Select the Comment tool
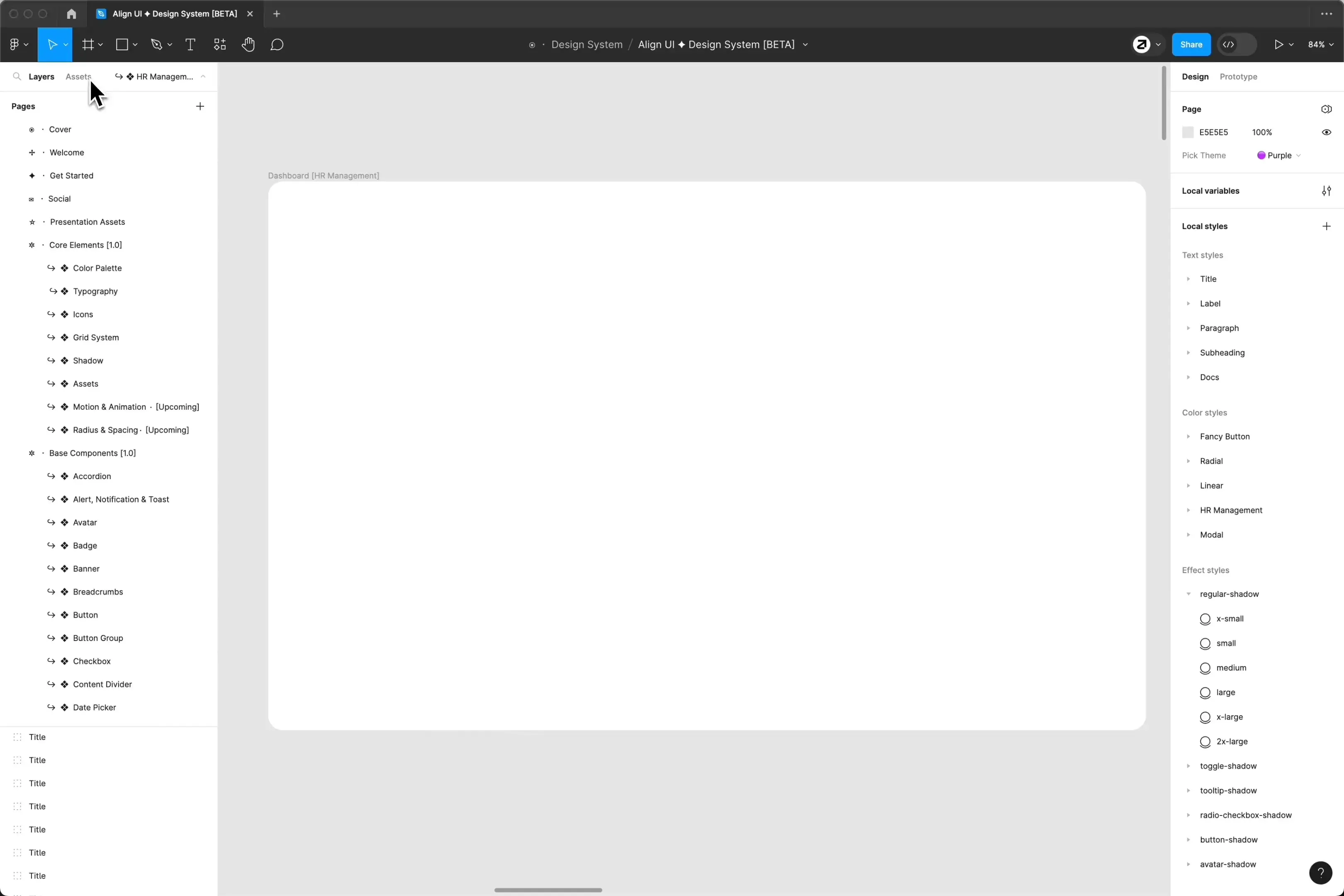The image size is (1344, 896). (277, 44)
